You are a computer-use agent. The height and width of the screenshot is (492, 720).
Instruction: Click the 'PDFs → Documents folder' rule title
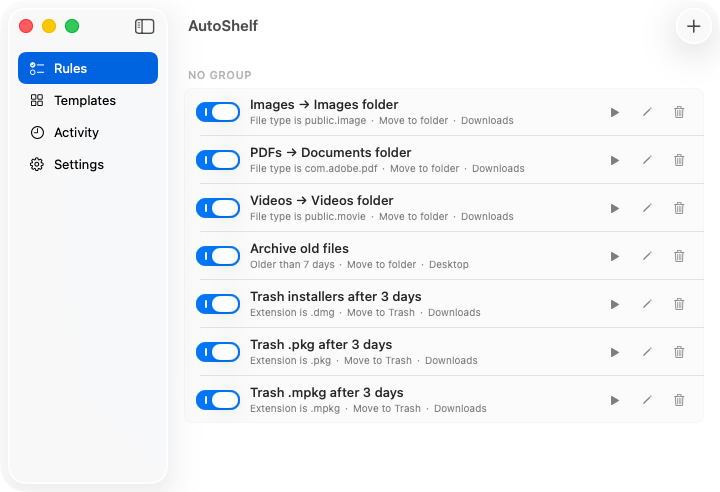pos(331,153)
